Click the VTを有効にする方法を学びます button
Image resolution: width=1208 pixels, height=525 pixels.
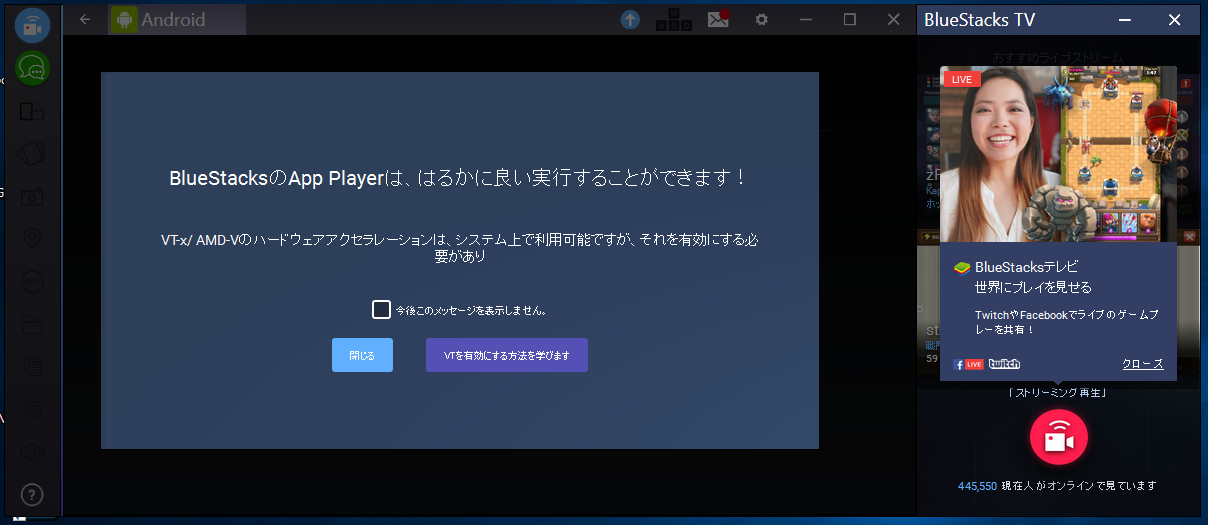(x=507, y=355)
